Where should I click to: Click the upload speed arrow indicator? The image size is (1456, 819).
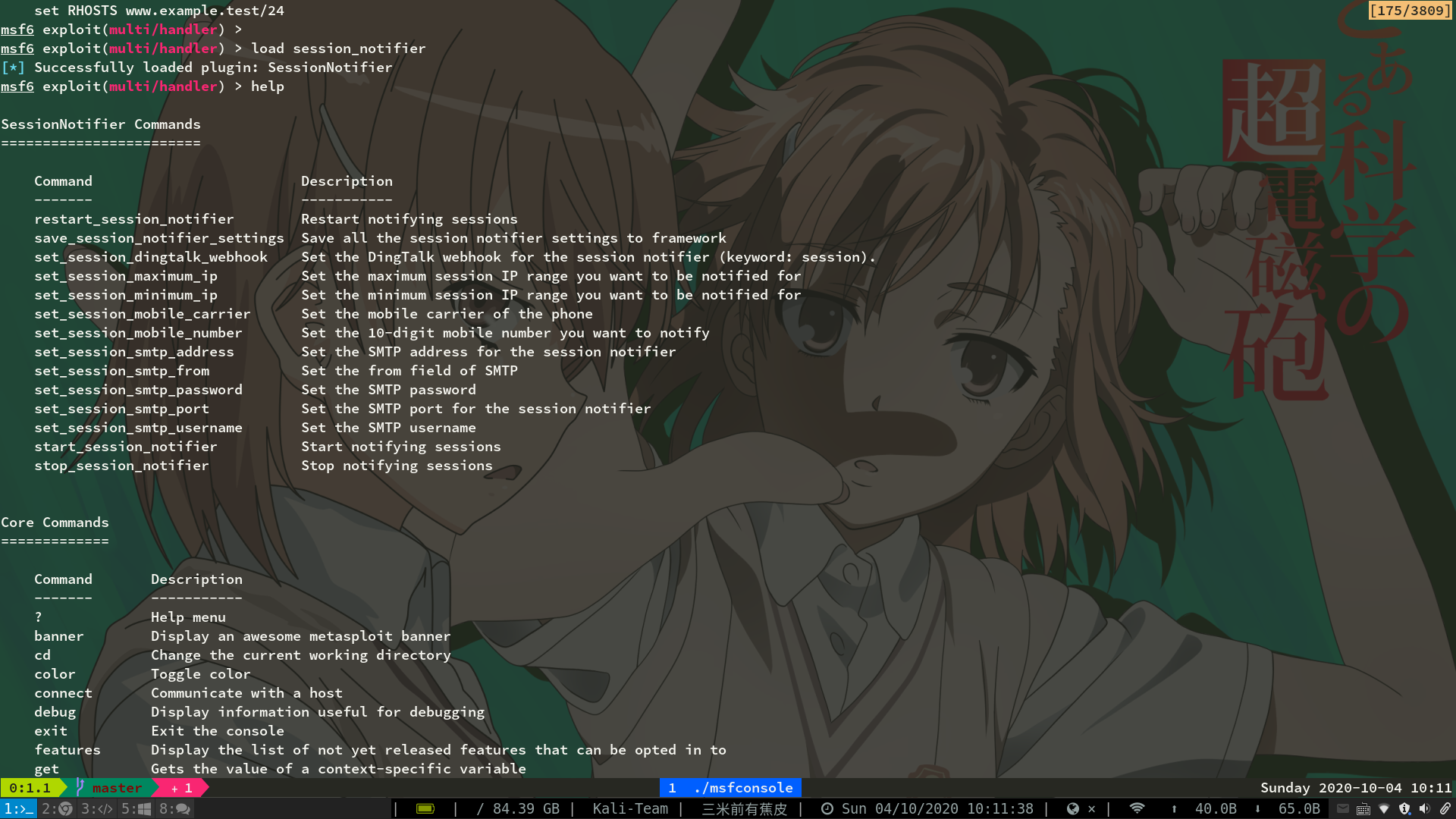point(1174,809)
